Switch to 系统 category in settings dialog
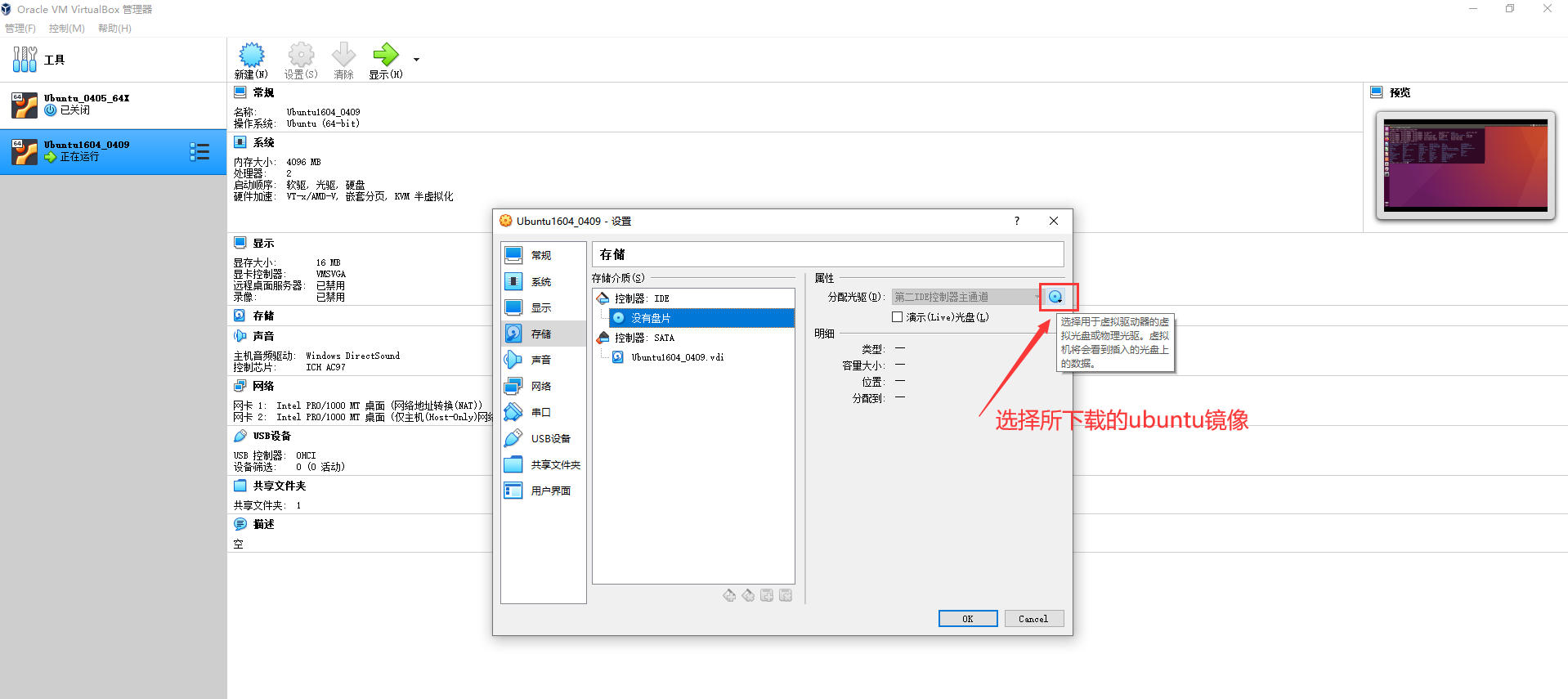 [544, 281]
